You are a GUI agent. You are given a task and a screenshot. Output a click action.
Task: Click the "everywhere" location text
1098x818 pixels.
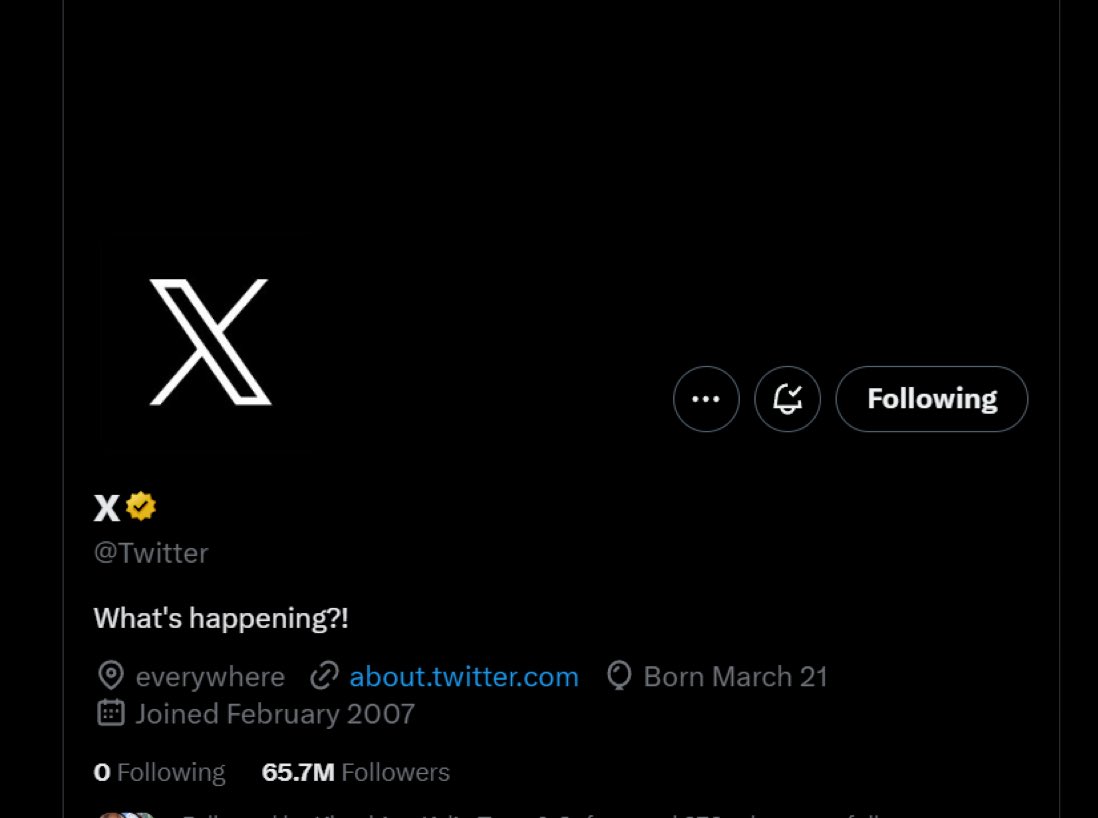point(210,677)
